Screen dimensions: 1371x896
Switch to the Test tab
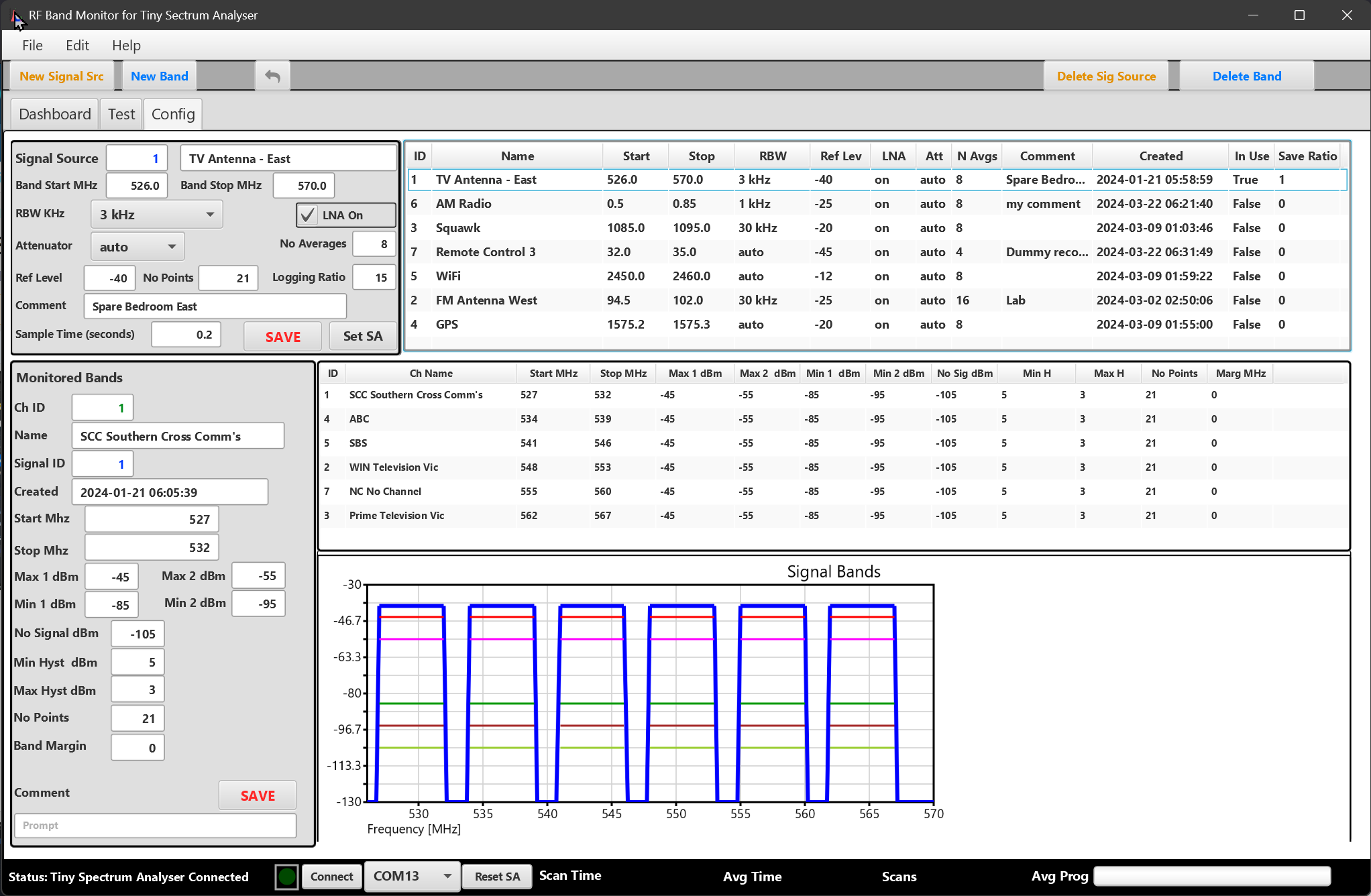[121, 114]
